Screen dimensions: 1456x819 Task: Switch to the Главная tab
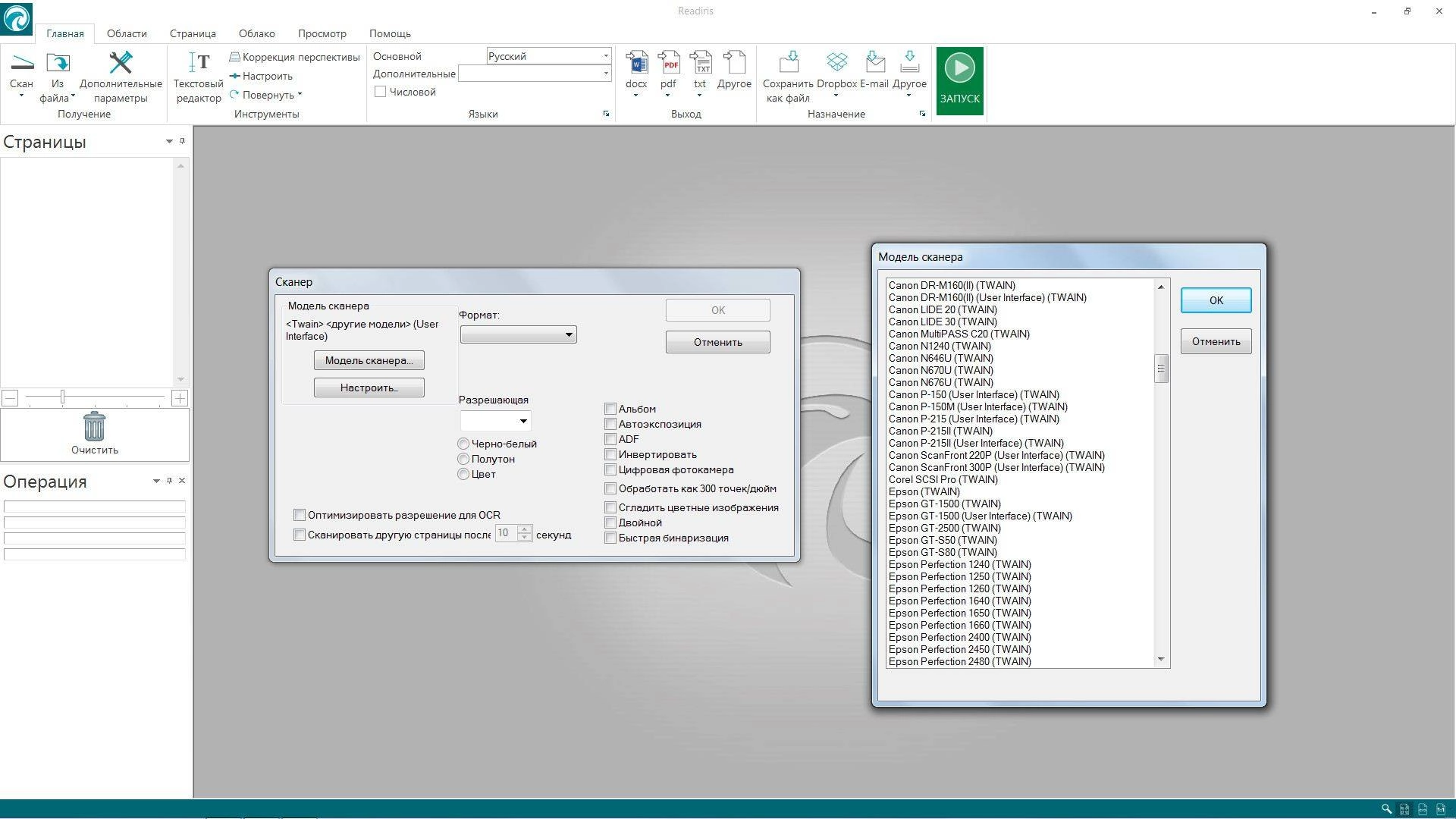pos(65,33)
